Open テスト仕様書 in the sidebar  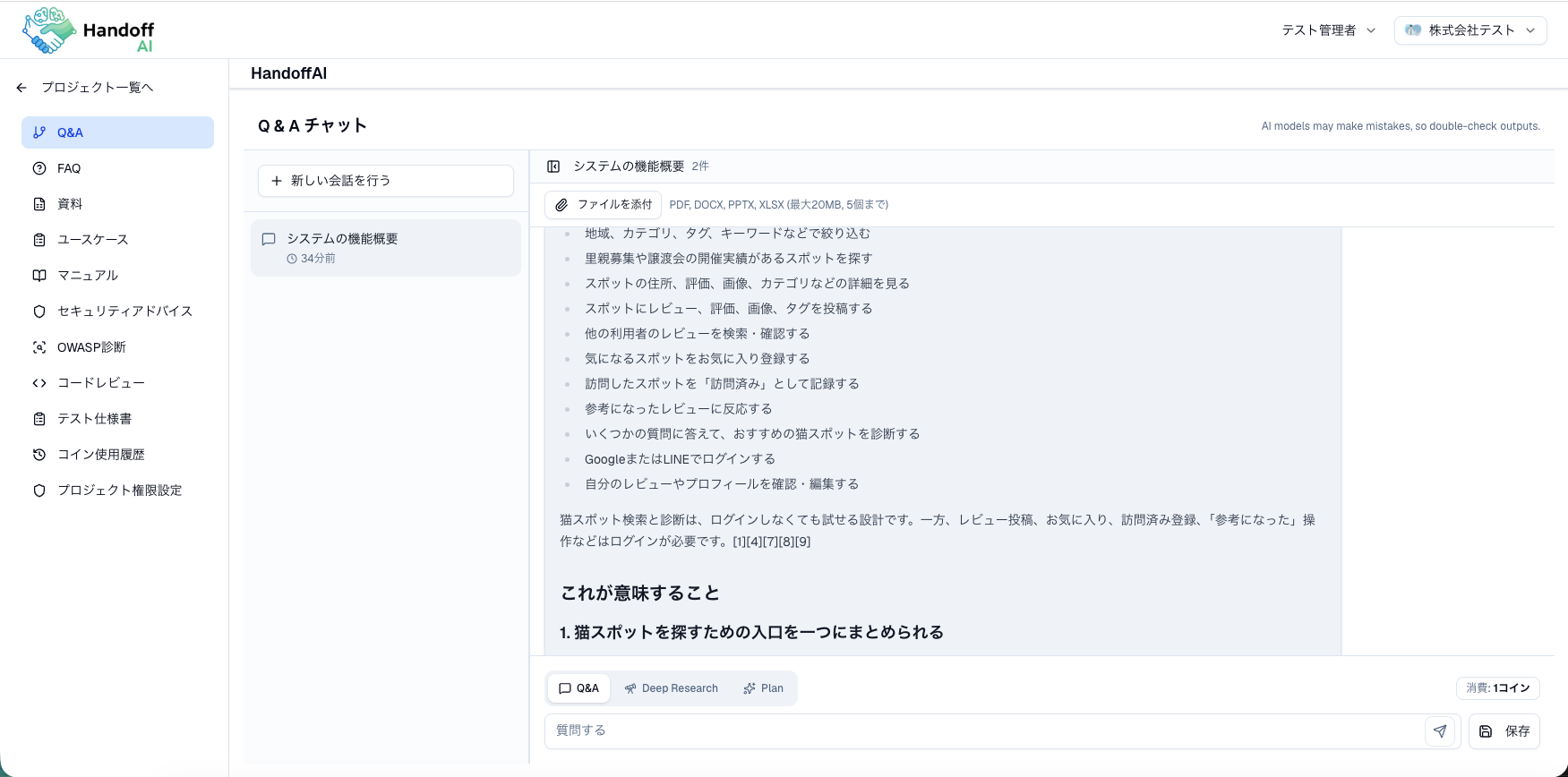click(117, 419)
